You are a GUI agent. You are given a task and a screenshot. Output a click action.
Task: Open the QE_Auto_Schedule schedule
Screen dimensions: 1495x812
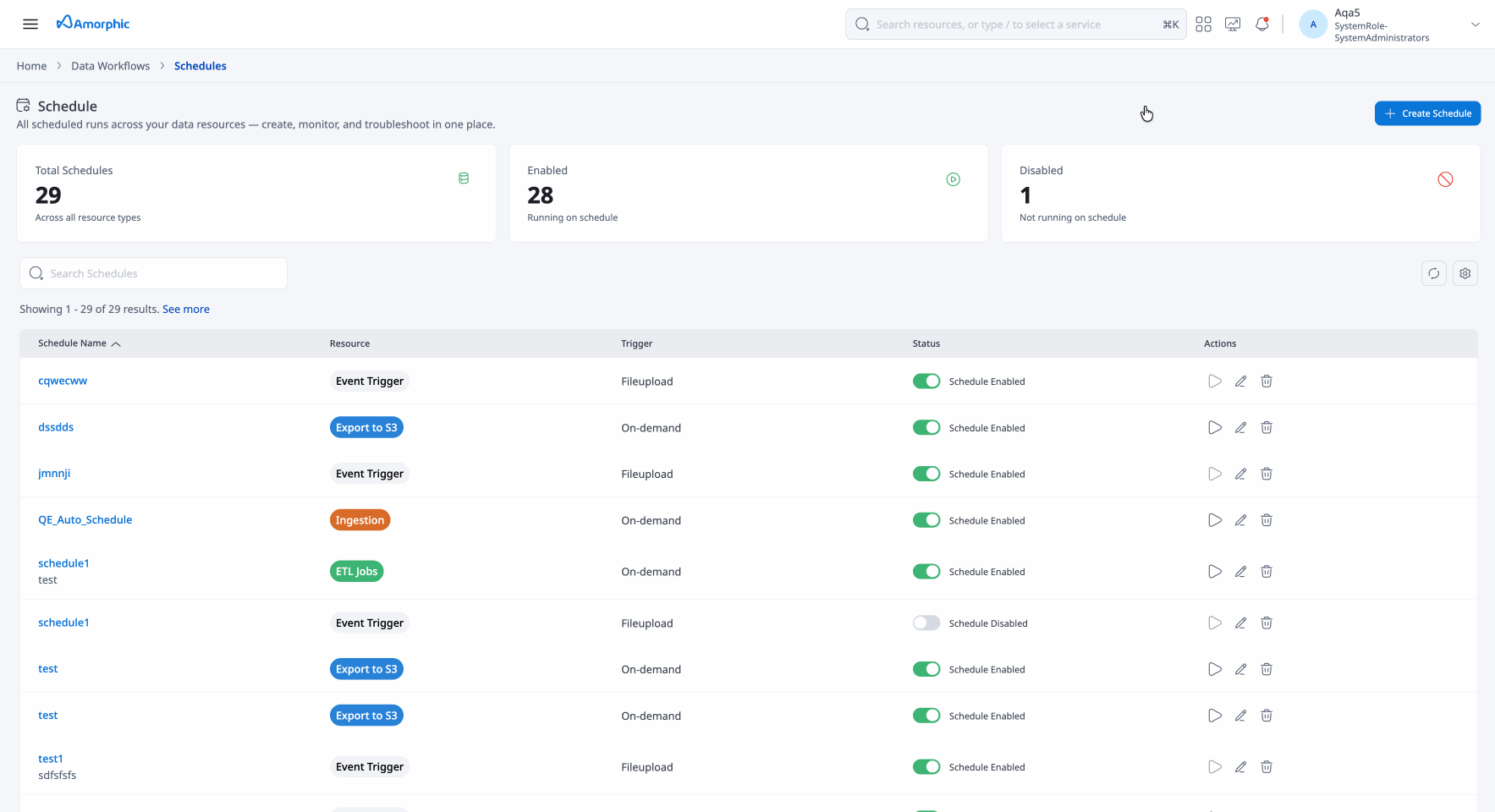(85, 520)
